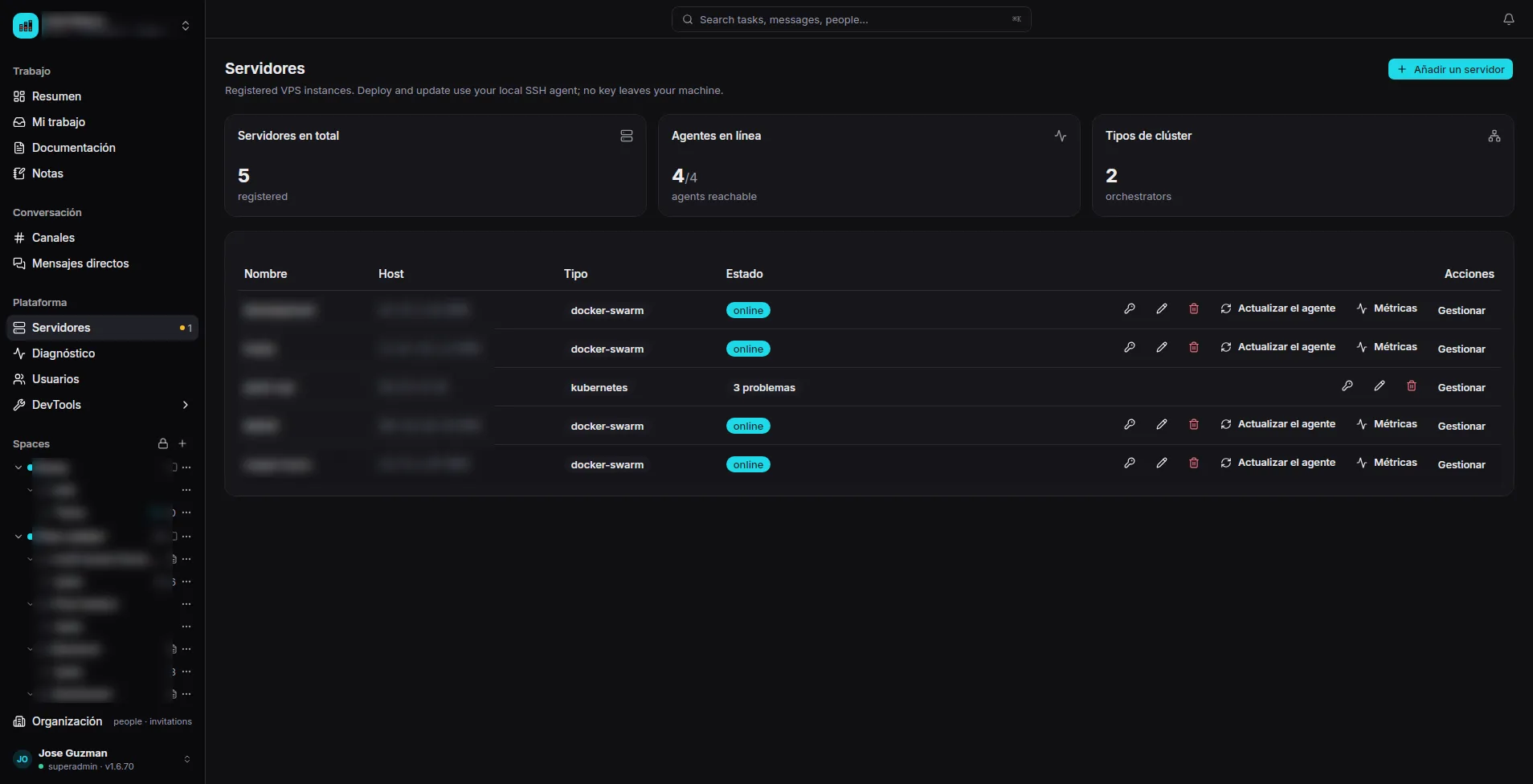Click edit pencil icon in last server row
Image resolution: width=1533 pixels, height=784 pixels.
1162,463
